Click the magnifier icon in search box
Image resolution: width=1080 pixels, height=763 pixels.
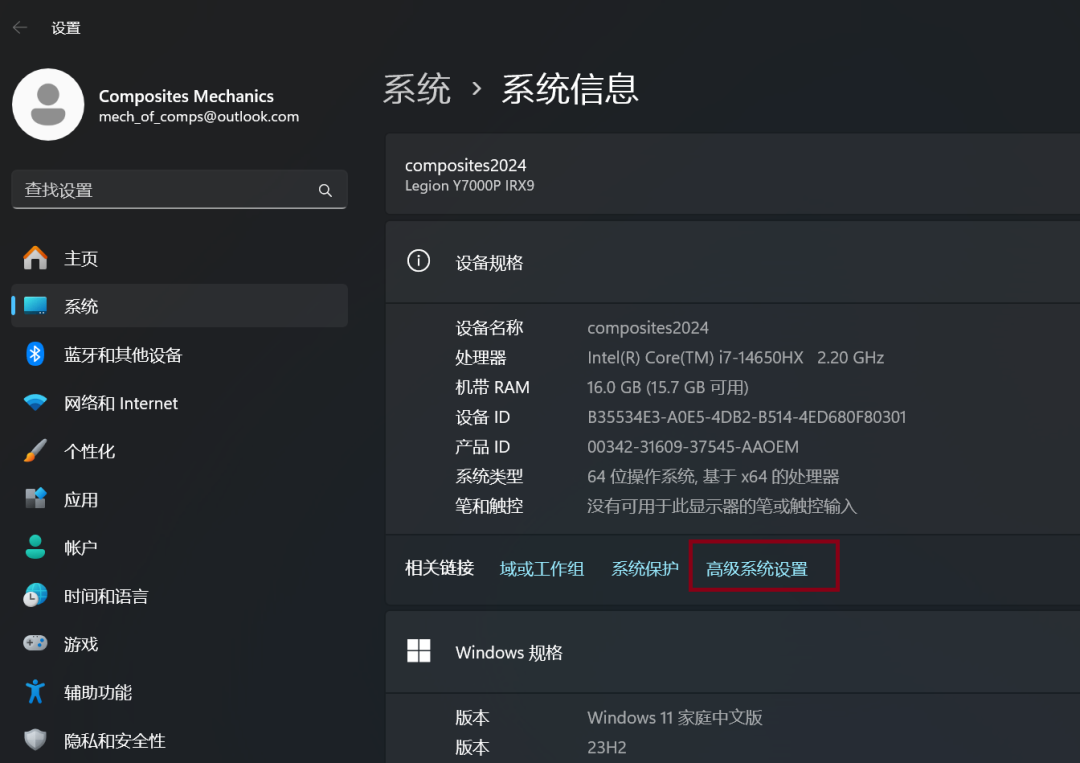pyautogui.click(x=325, y=190)
